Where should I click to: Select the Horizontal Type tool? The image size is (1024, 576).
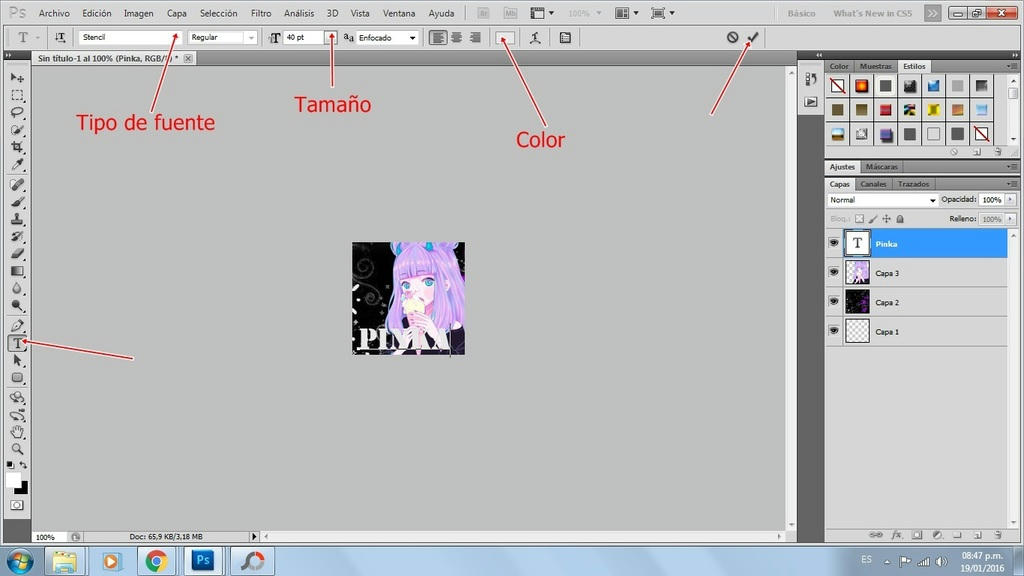(x=17, y=343)
